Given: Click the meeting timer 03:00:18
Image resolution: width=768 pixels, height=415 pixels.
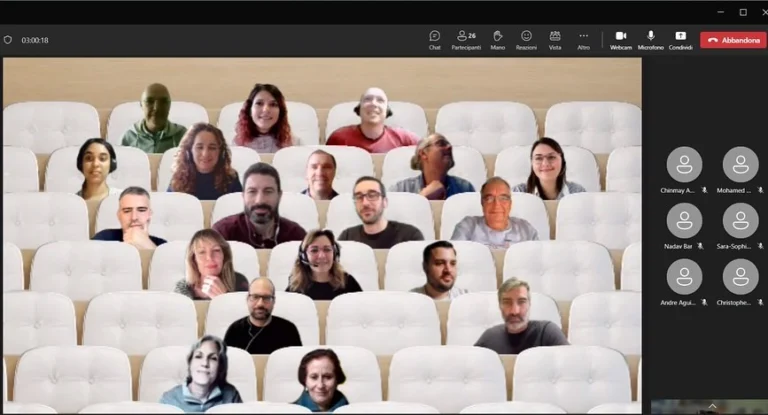Looking at the screenshot, I should (35, 40).
